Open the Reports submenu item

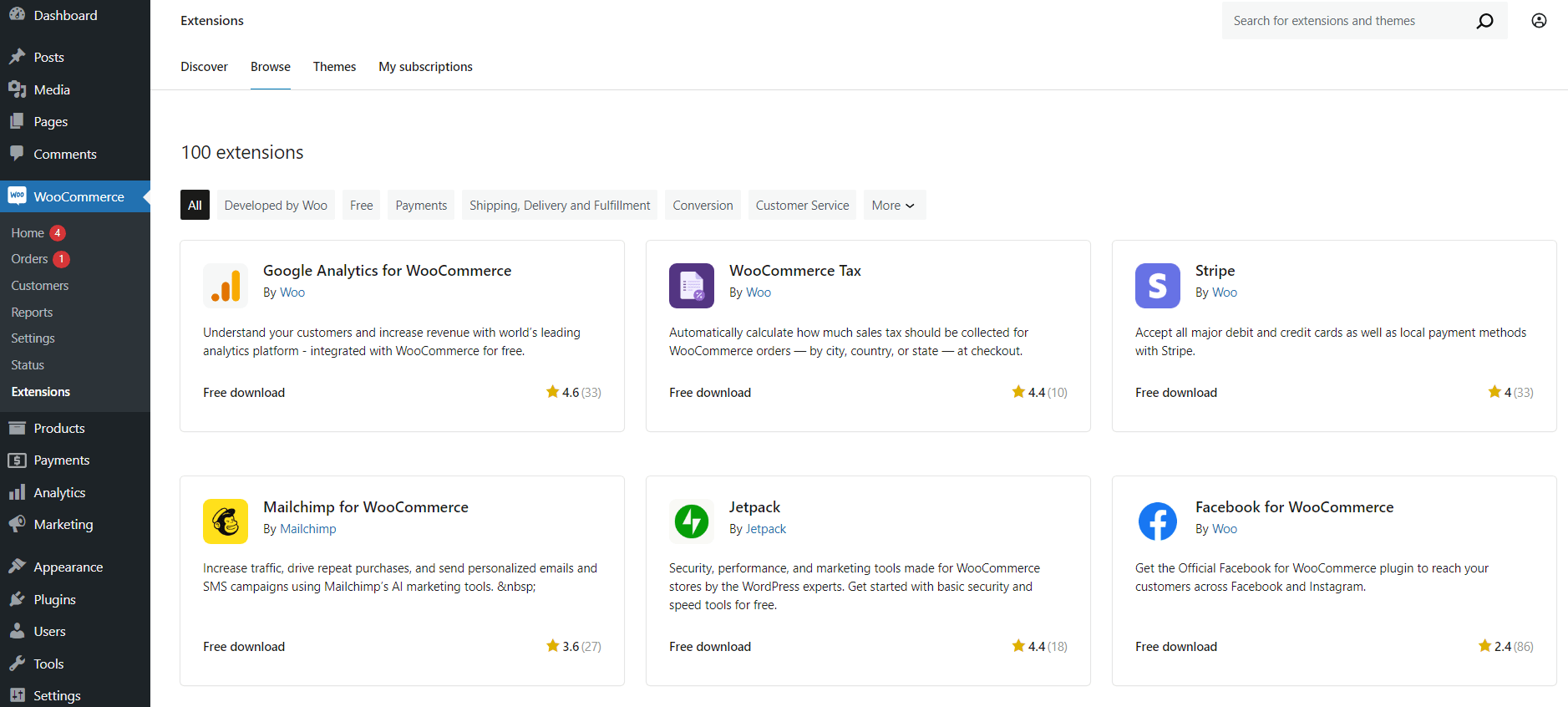(32, 313)
